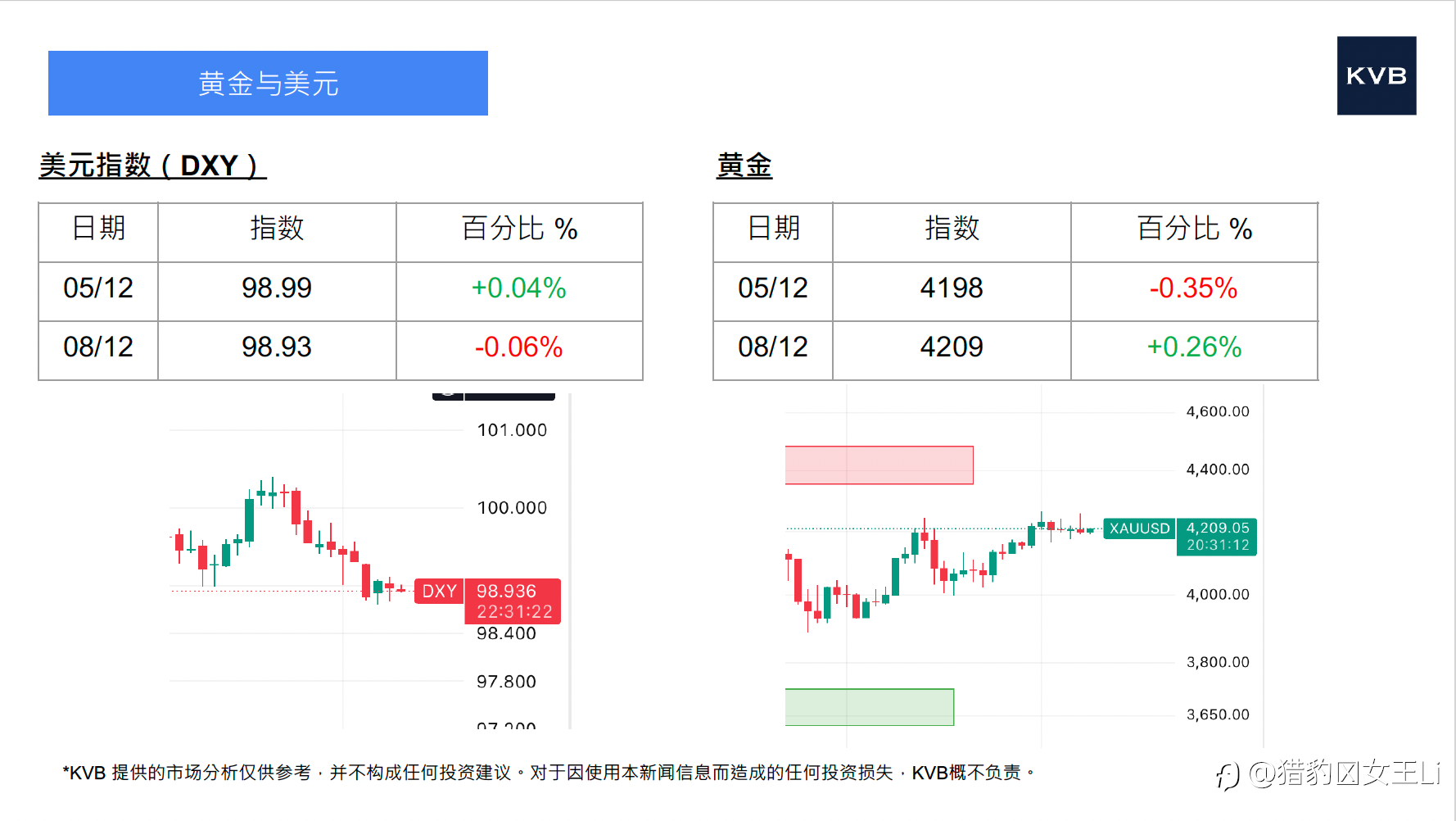This screenshot has width=1456, height=821.
Task: Select the gold +0.26% cell
Action: coord(1193,347)
